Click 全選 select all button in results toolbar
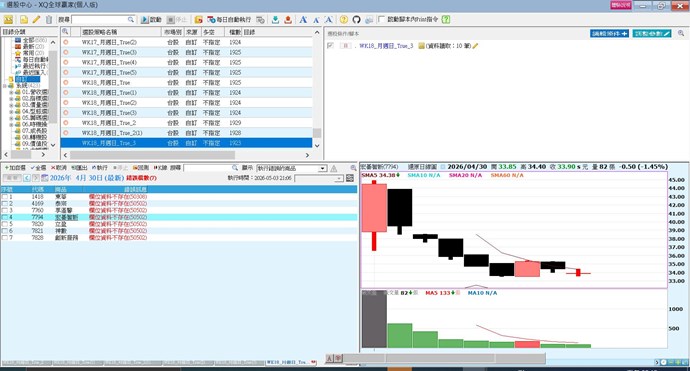This screenshot has width=690, height=371. click(x=38, y=168)
